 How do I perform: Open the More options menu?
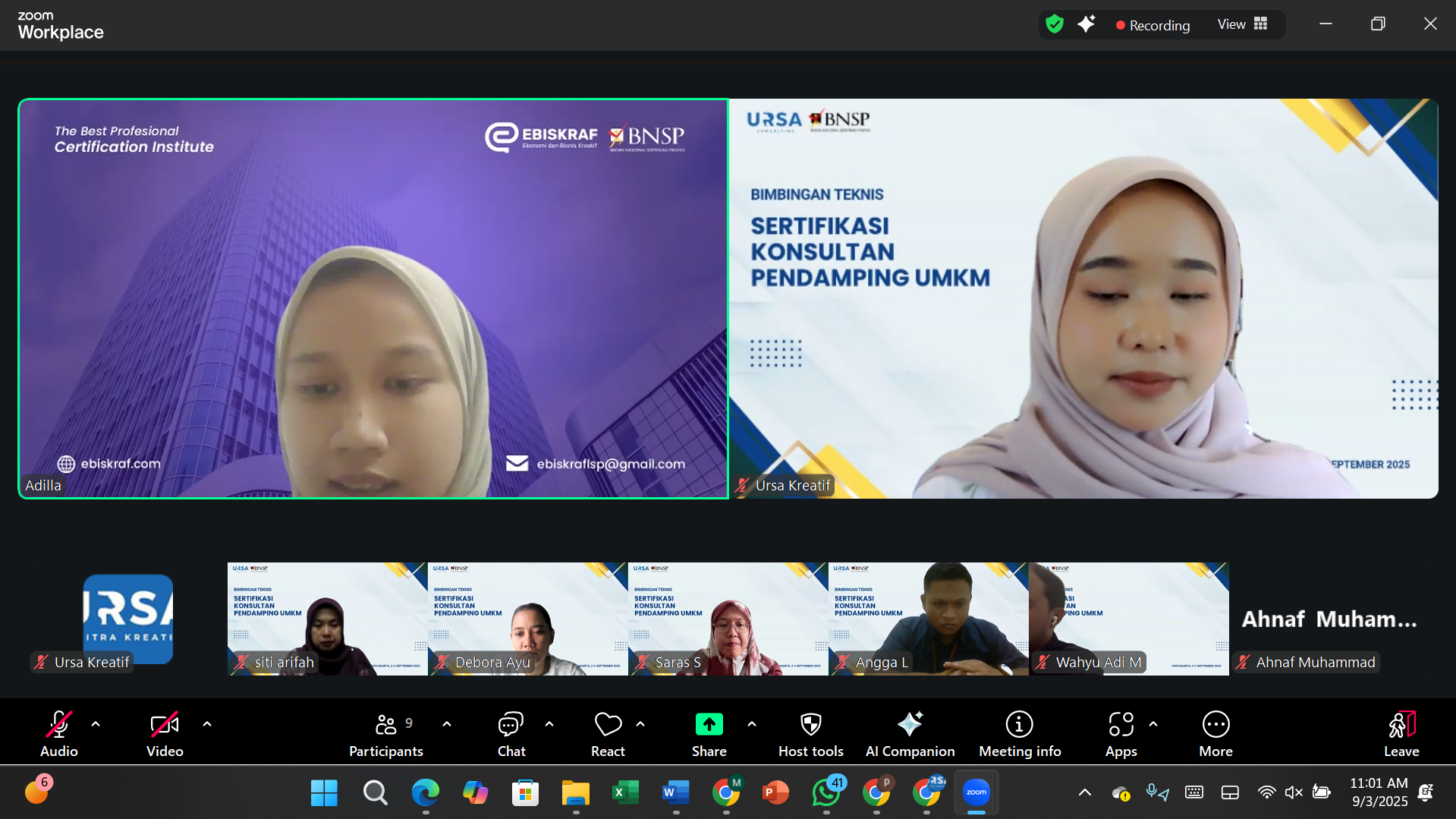click(1215, 733)
